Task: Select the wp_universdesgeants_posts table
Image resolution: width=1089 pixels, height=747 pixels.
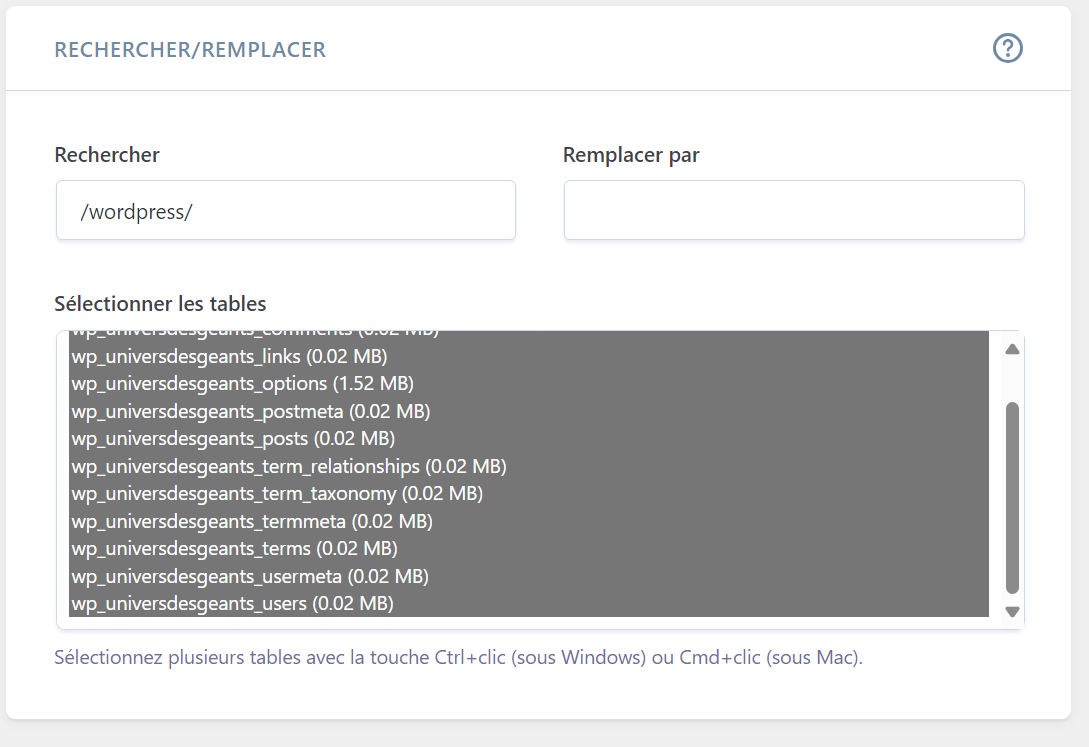Action: coord(529,439)
